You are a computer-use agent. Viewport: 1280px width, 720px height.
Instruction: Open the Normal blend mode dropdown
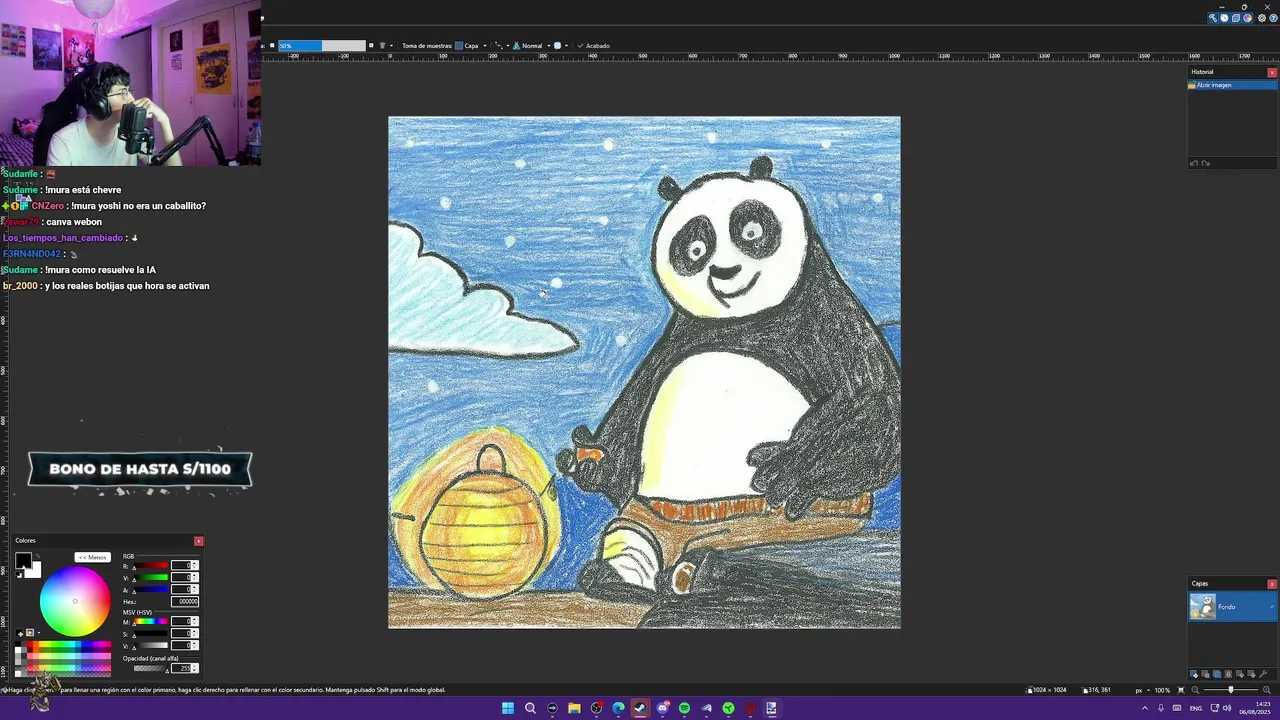(x=531, y=45)
